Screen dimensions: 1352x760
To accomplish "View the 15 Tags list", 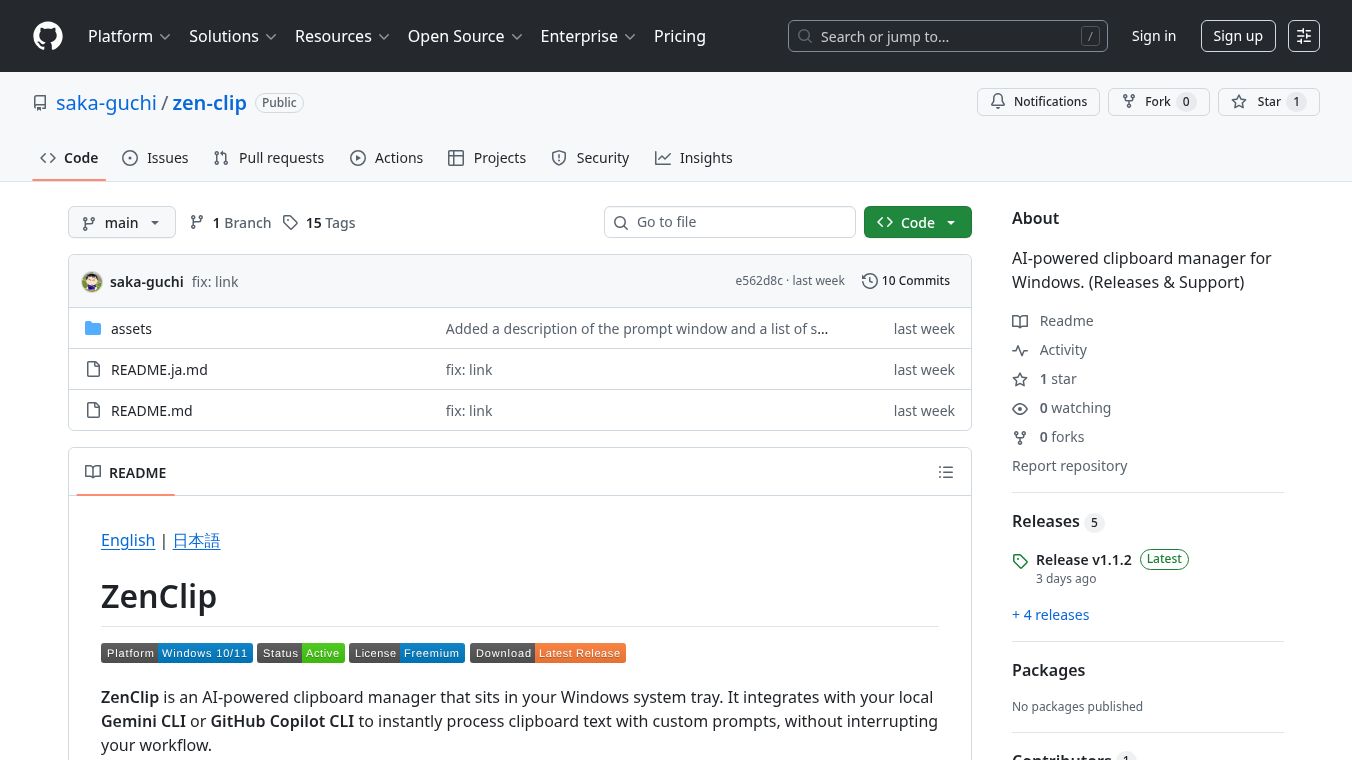I will 319,223.
